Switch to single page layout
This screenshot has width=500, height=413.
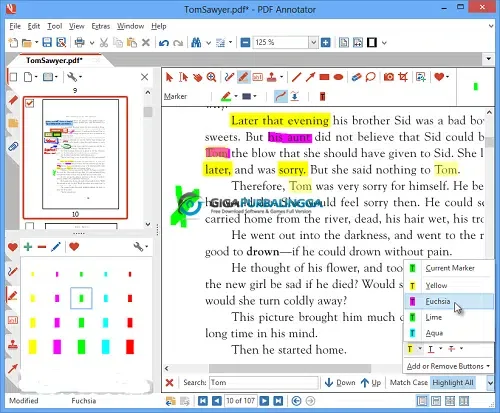422,401
